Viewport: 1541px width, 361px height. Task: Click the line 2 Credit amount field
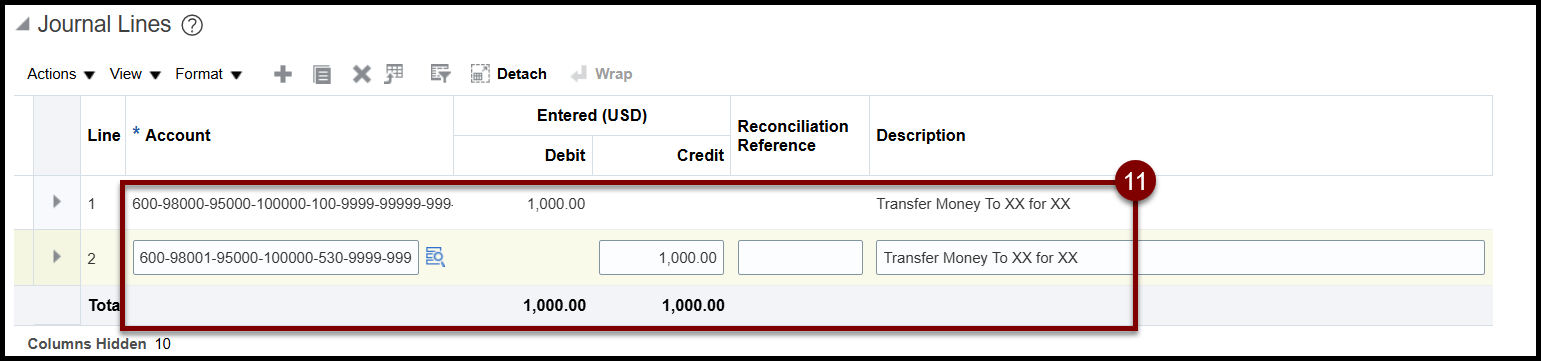pos(661,258)
